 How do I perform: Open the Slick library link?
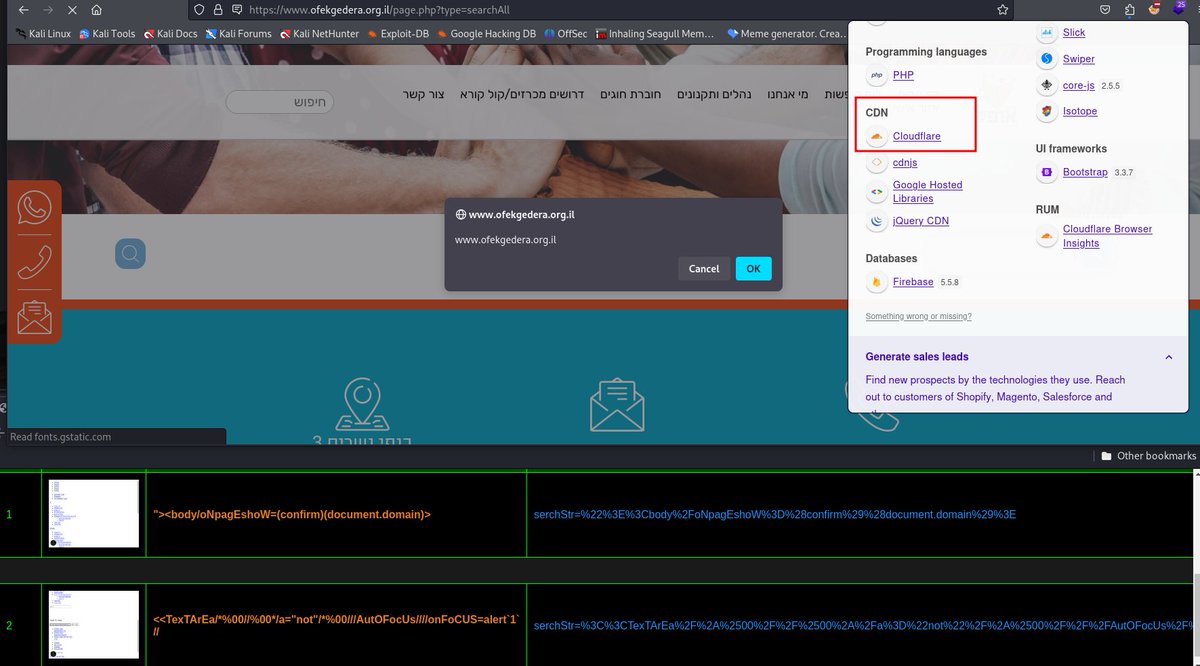(x=1074, y=33)
